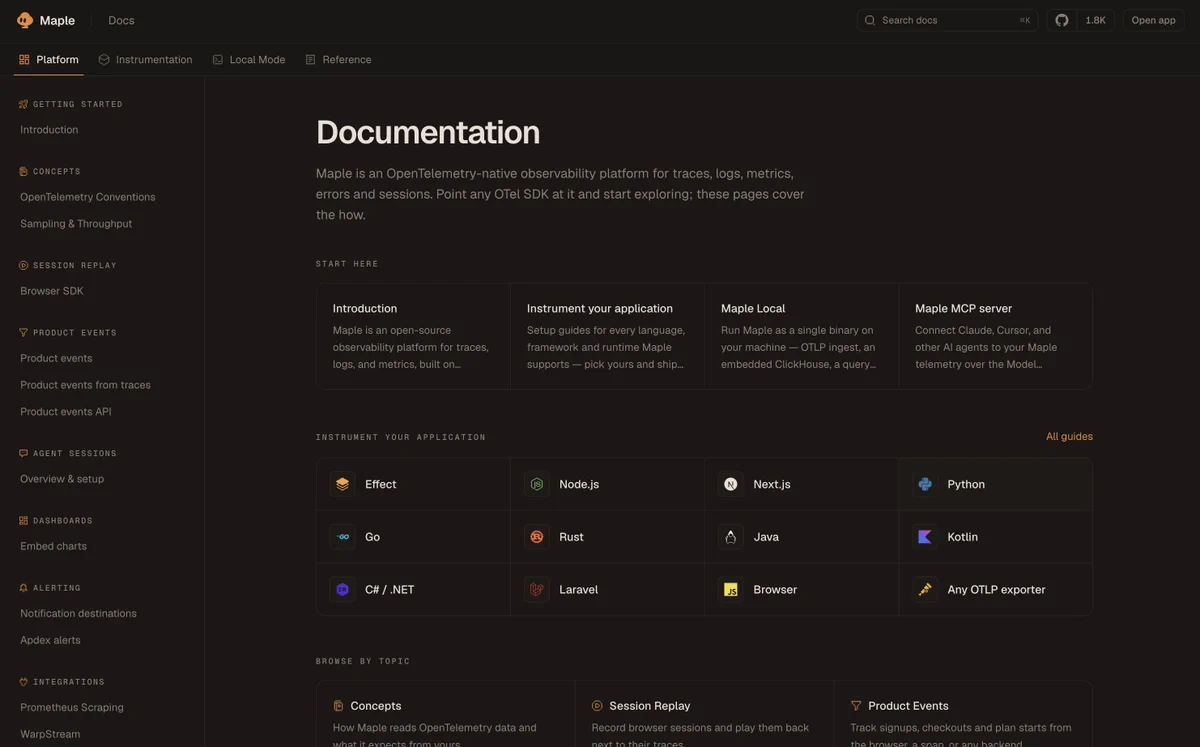The image size is (1200, 747).
Task: Open the Introduction sidebar page
Action: pyautogui.click(x=49, y=130)
